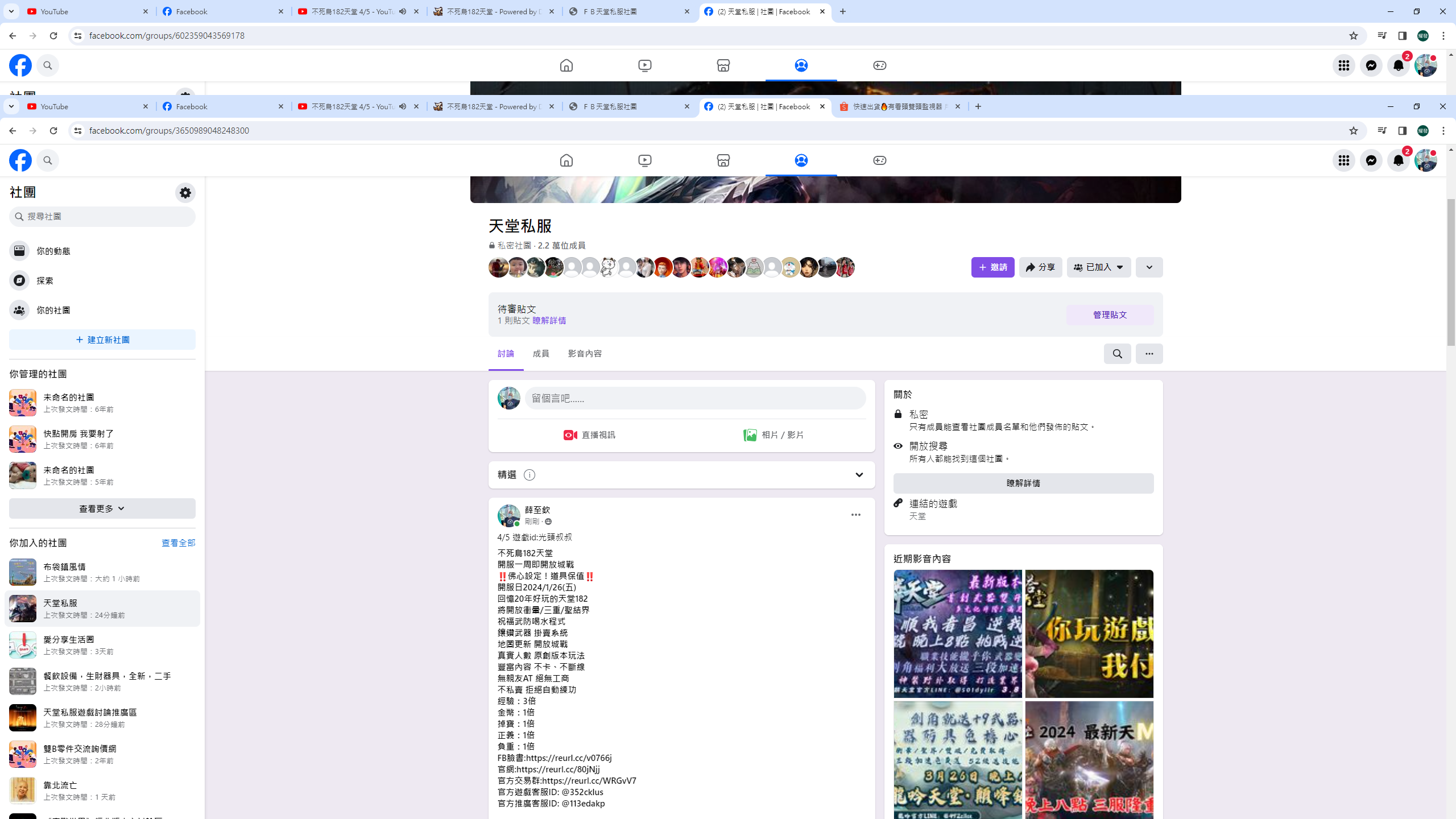Image resolution: width=1456 pixels, height=819 pixels.
Task: Open Chrome three-dot menu in front window
Action: coord(1443,131)
